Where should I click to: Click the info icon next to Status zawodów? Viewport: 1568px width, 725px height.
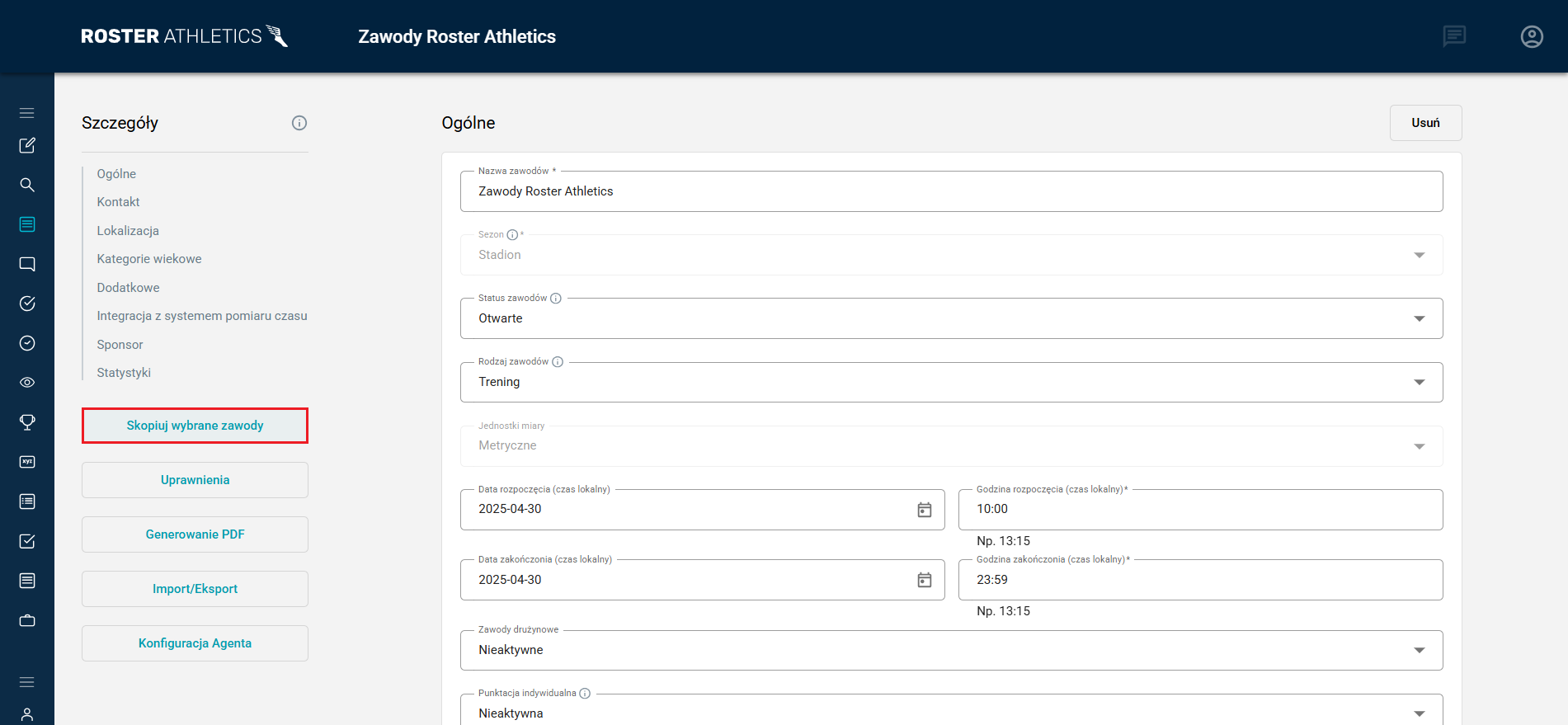(556, 299)
